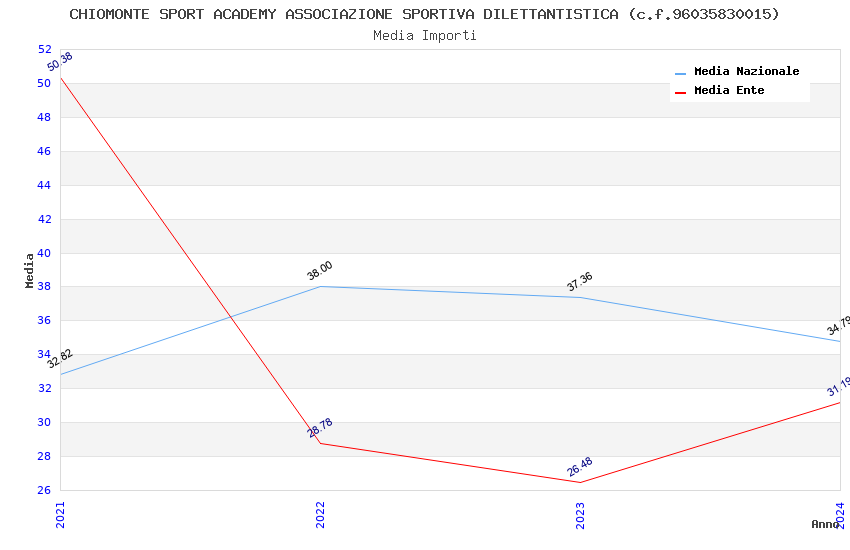Click the Media Ente legend label

tap(729, 91)
